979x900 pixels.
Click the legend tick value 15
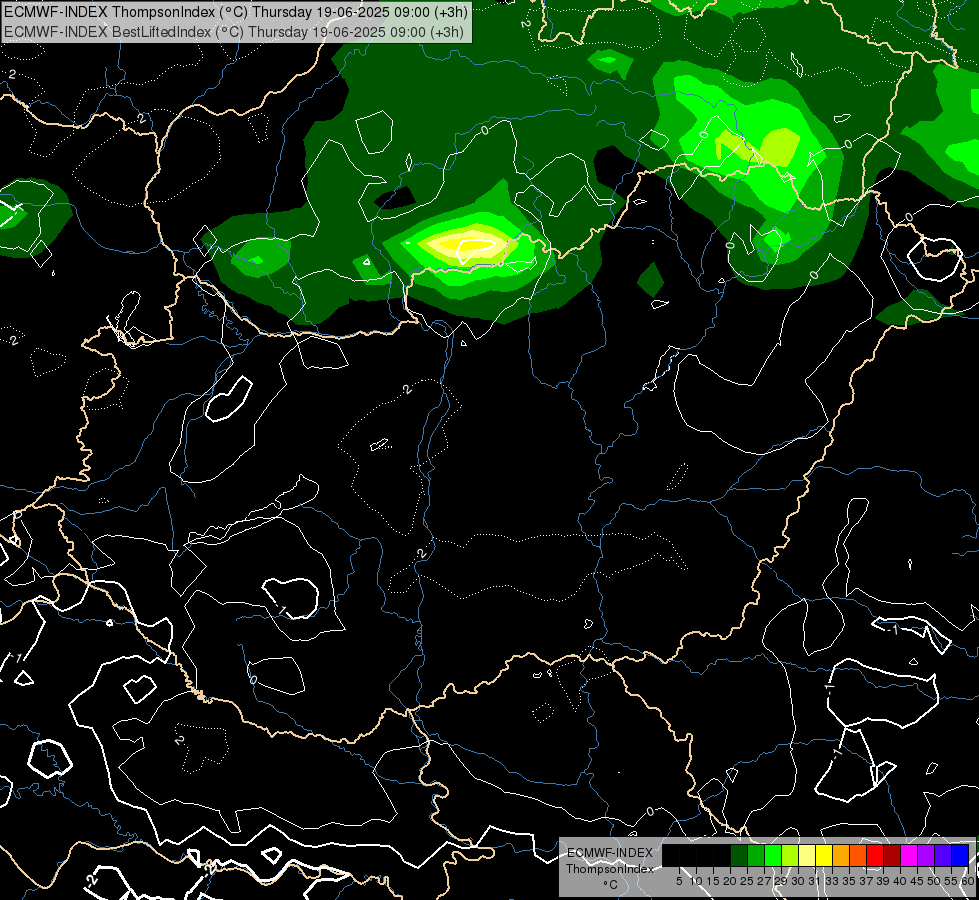coord(713,881)
